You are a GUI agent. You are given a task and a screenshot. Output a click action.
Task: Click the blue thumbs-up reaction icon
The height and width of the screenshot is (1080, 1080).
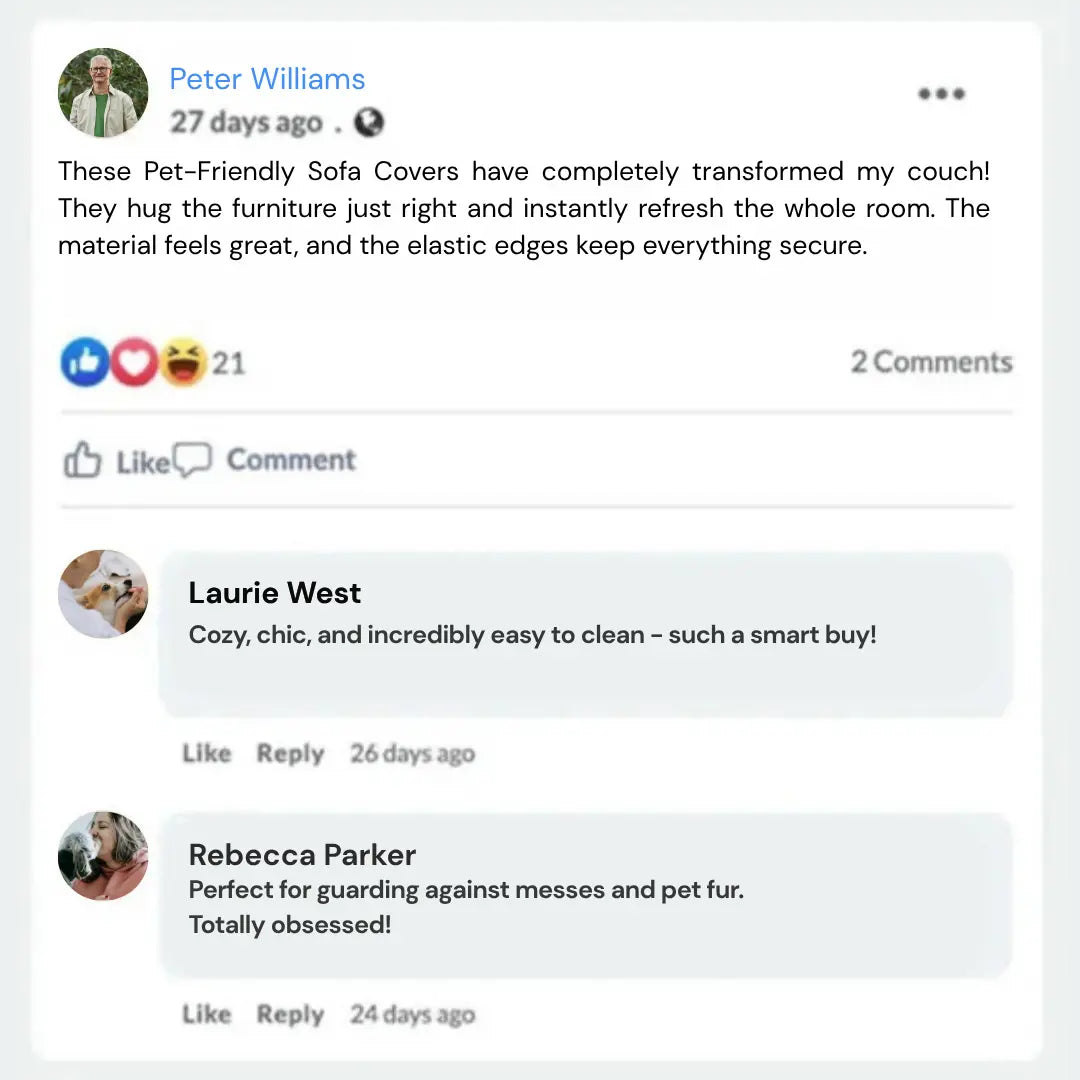pos(85,362)
